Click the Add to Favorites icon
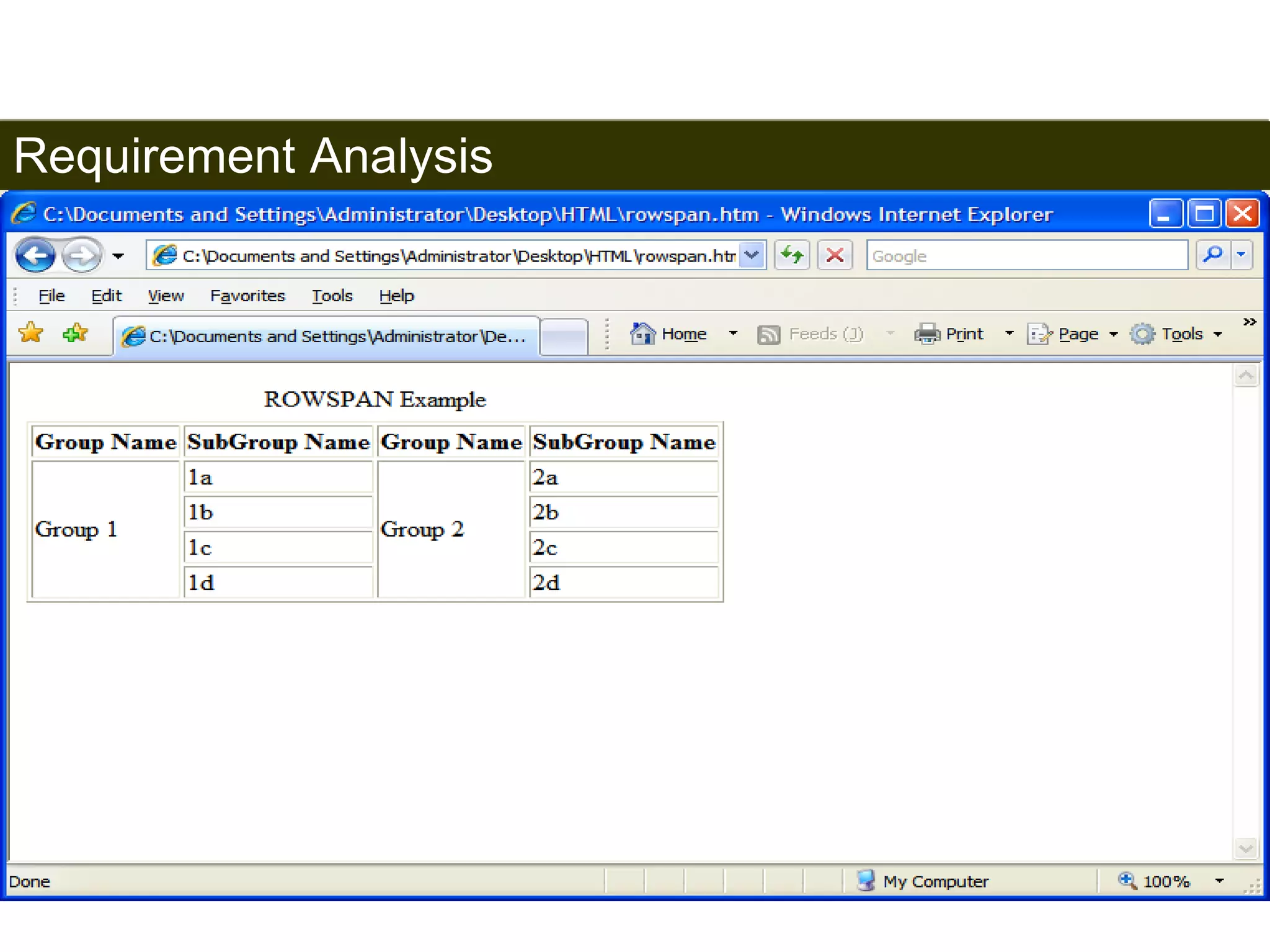 [76, 334]
